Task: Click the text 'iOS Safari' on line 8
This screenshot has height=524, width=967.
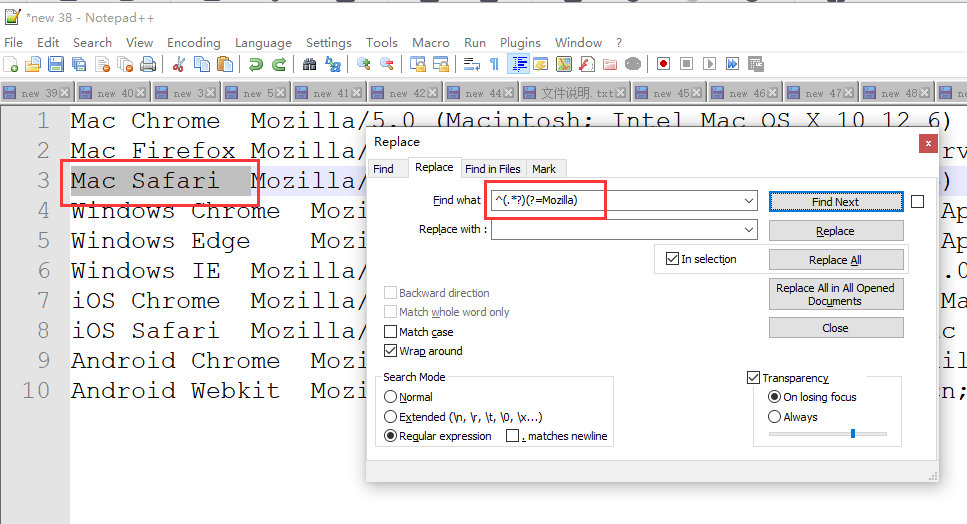Action: click(145, 330)
